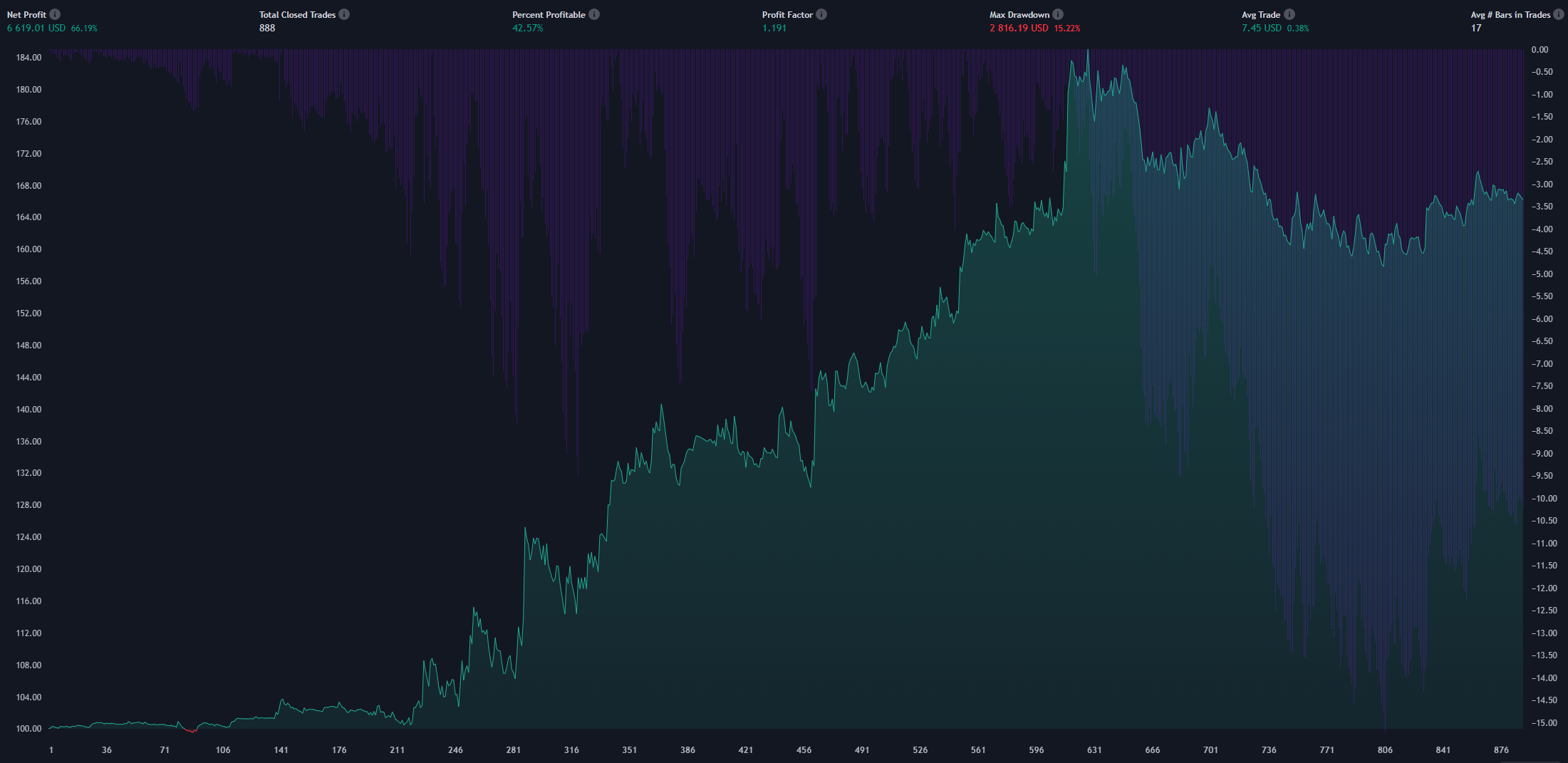Screen dimensions: 1568x763
Task: Click trade number 806 on the x-axis
Action: pos(1385,750)
